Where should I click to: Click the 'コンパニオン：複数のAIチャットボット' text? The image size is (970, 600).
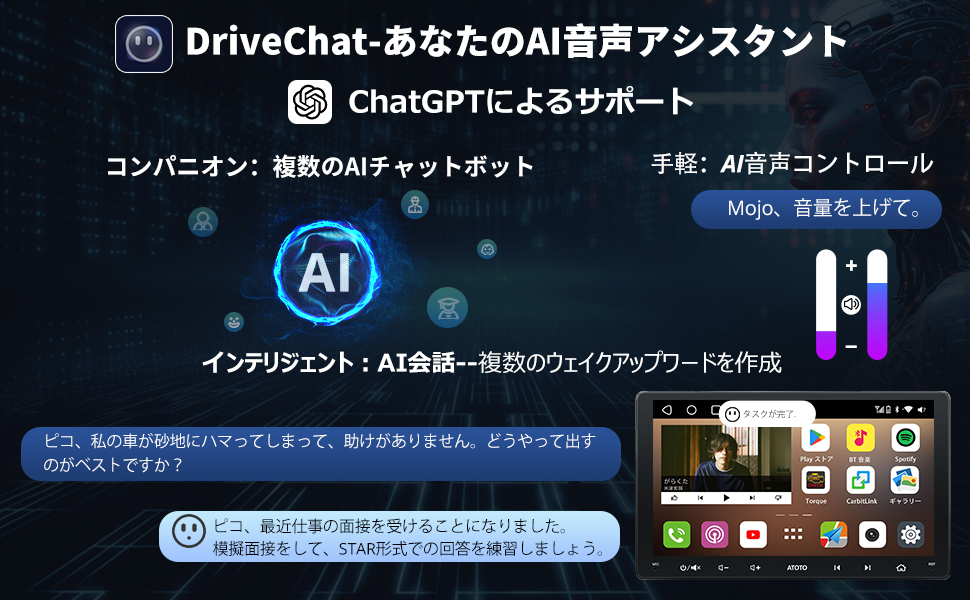click(x=320, y=166)
